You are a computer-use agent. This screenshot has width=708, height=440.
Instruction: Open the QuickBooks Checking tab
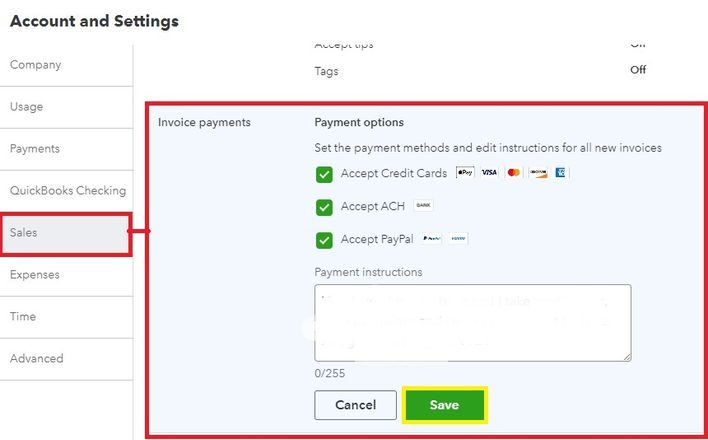(67, 191)
